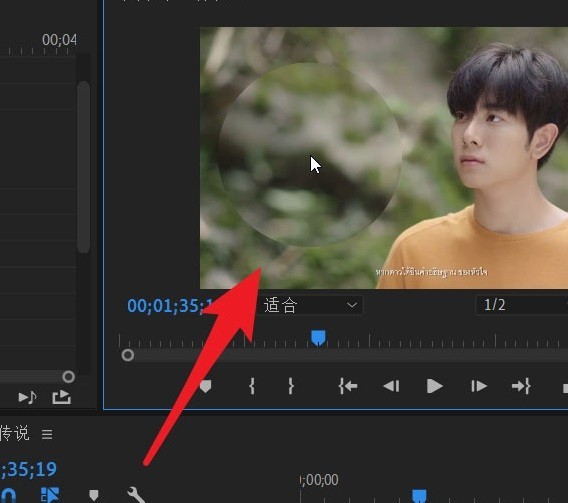Viewport: 568px width, 503px height.
Task: Click the left panel vertical scrollbar
Action: [83, 167]
